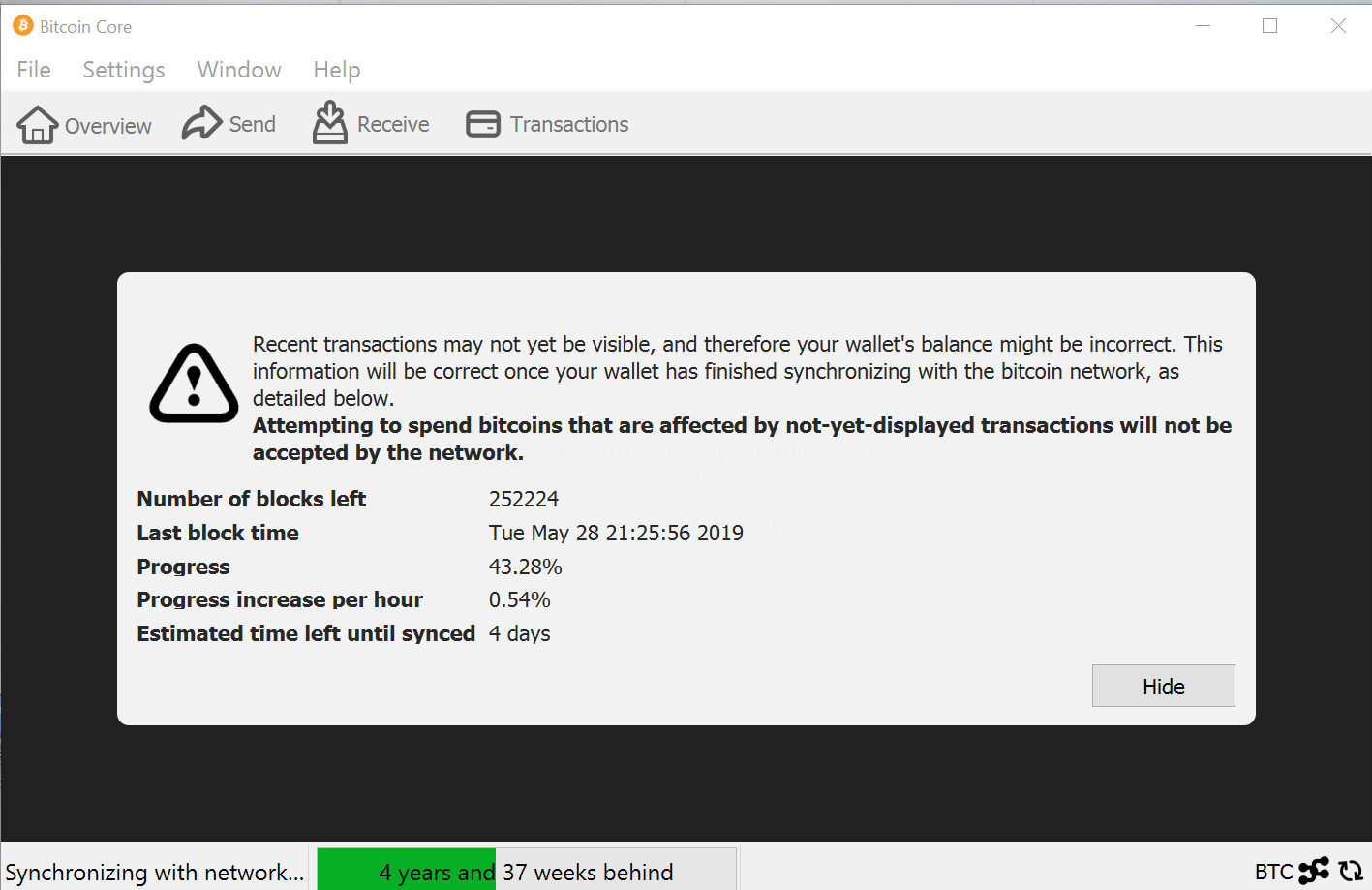
Task: Select the 252224 blocks left value
Action: [x=524, y=499]
